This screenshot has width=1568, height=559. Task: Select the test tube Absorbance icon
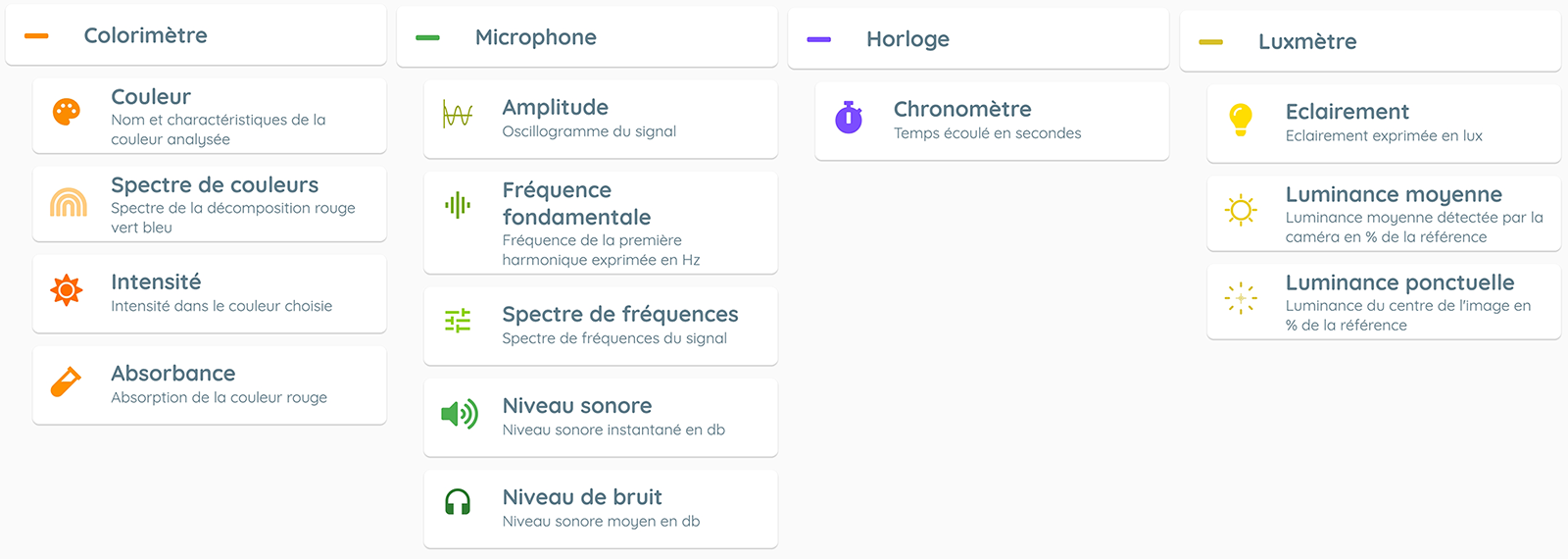(x=66, y=381)
